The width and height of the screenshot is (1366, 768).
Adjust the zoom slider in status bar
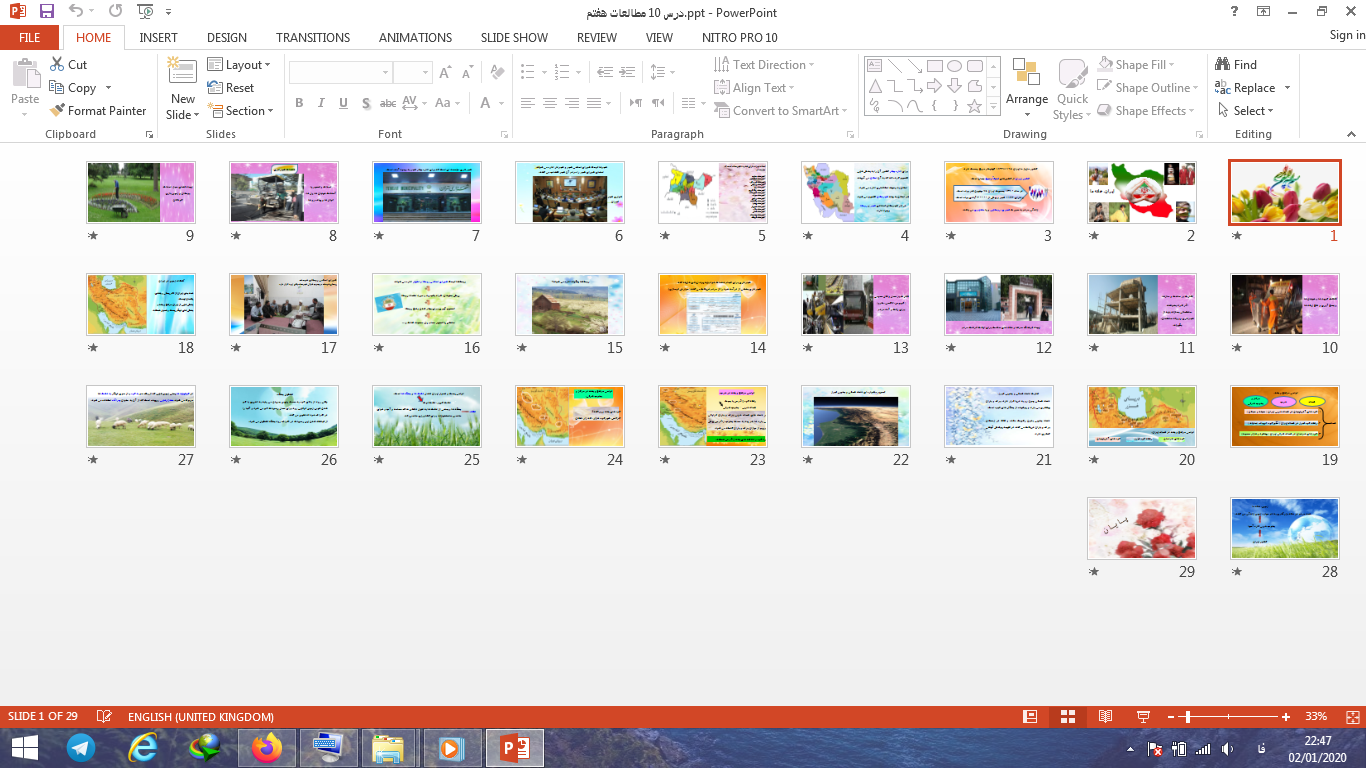[1187, 717]
